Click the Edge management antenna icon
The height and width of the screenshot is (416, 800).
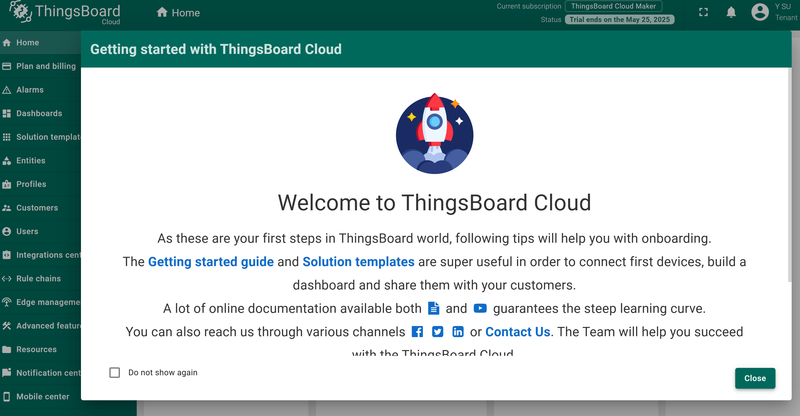pyautogui.click(x=7, y=302)
